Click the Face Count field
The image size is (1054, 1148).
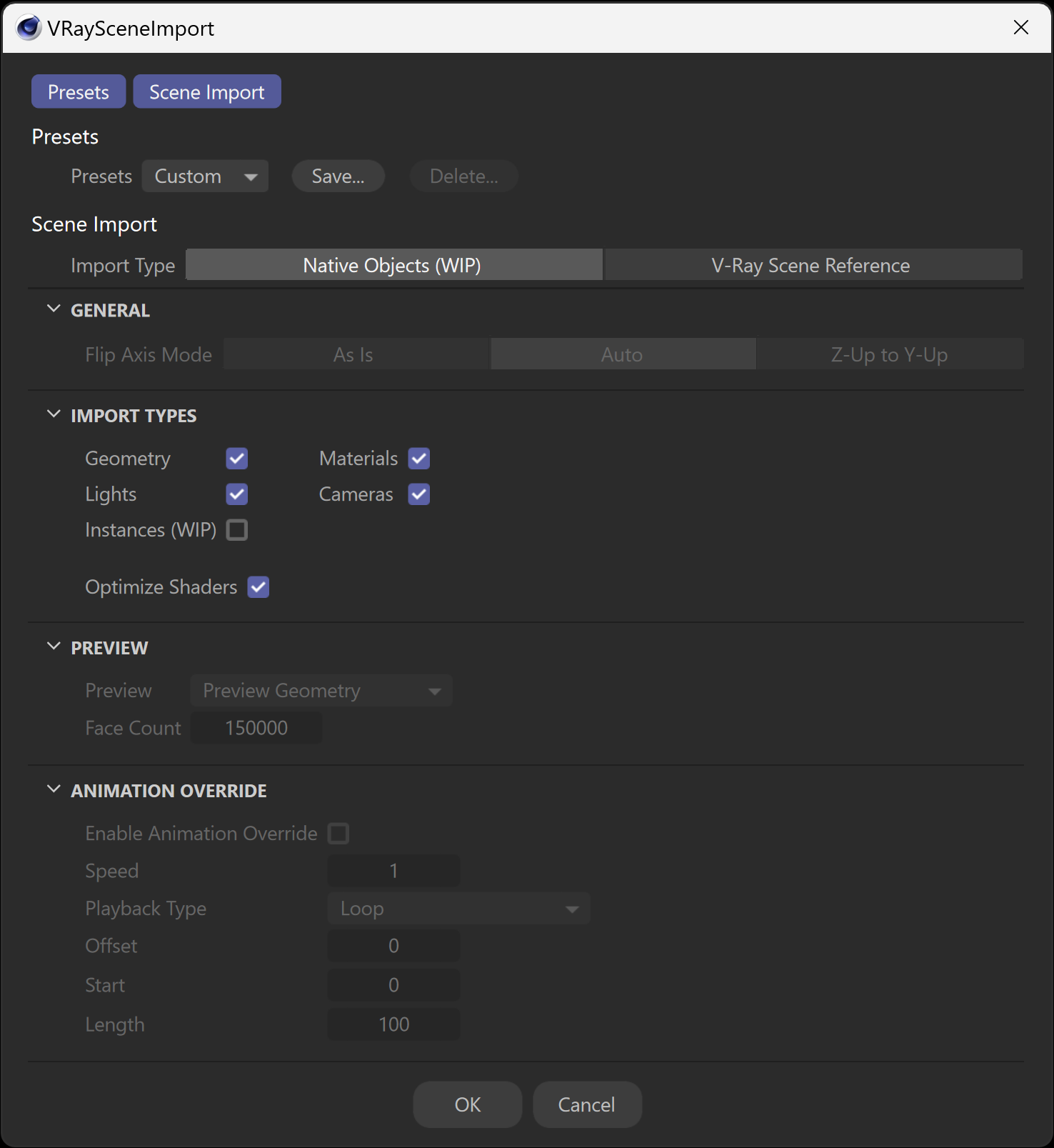(256, 728)
